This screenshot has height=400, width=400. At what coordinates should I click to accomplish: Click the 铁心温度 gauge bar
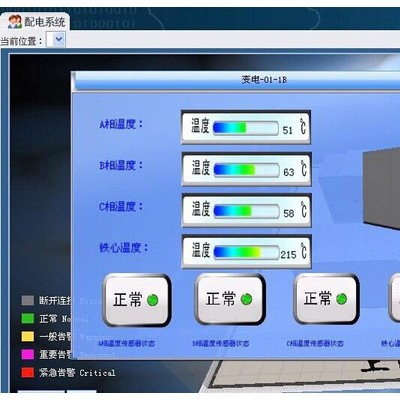point(246,252)
